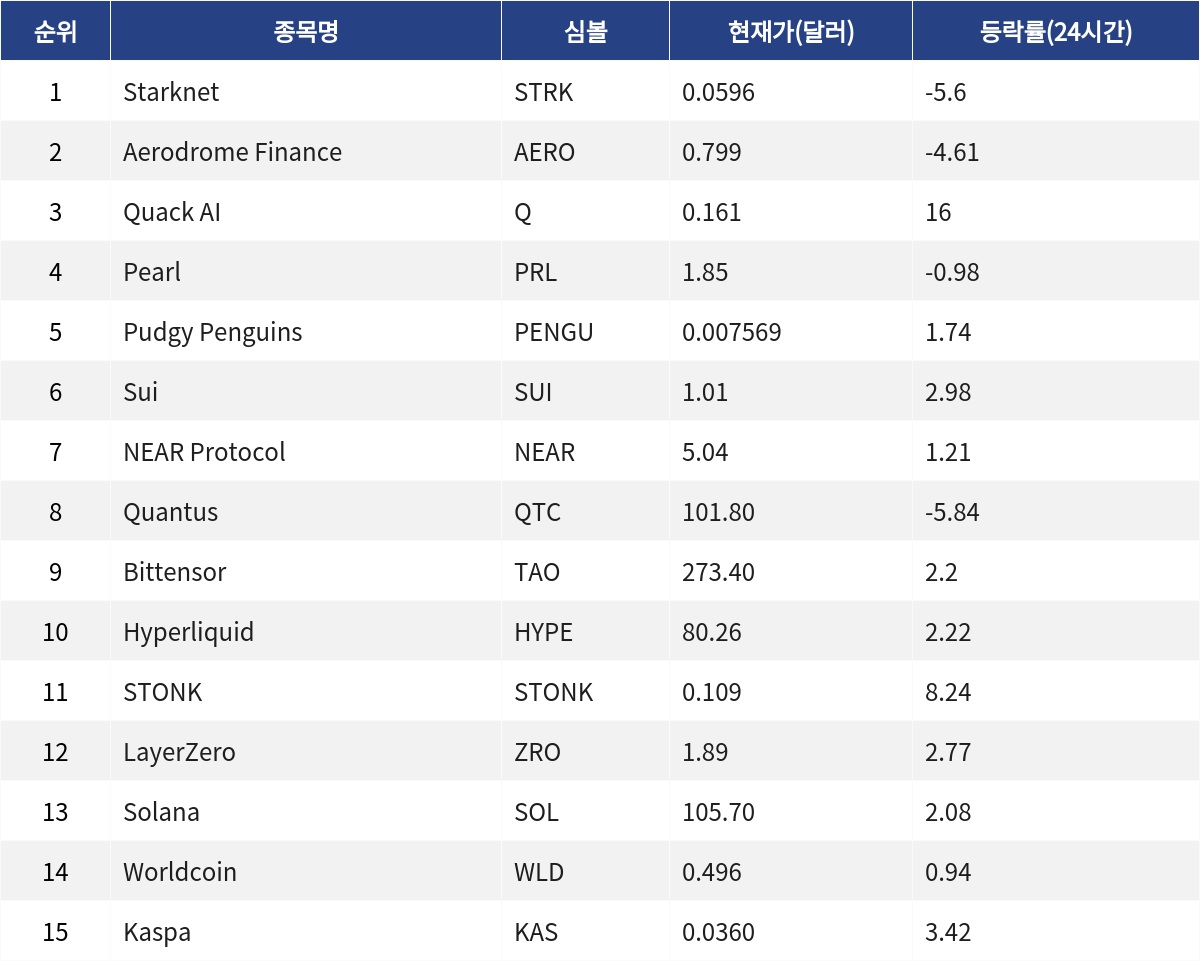
Task: Select the QTC symbol cell
Action: 586,512
